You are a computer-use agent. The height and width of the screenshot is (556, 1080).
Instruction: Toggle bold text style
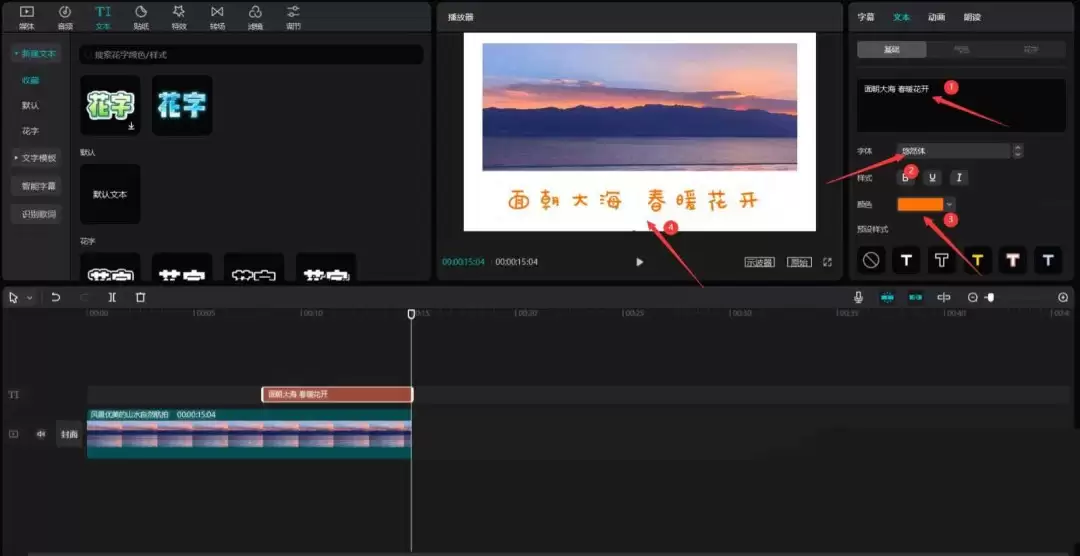coord(906,178)
